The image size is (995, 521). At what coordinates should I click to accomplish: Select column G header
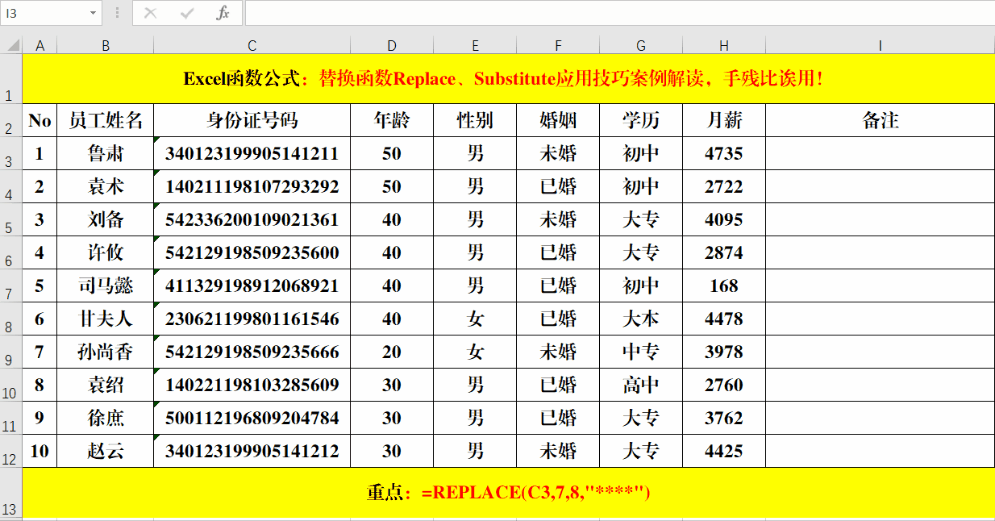tap(641, 45)
